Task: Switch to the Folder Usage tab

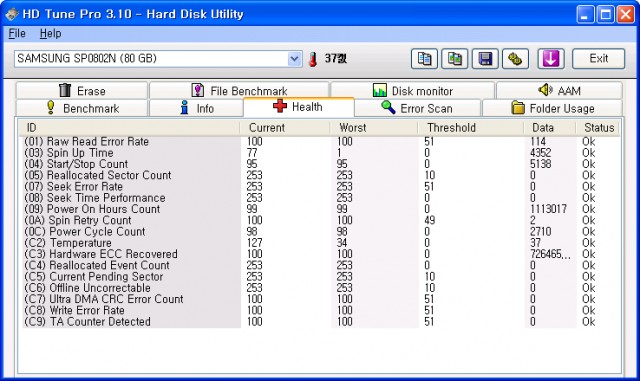Action: pos(552,108)
